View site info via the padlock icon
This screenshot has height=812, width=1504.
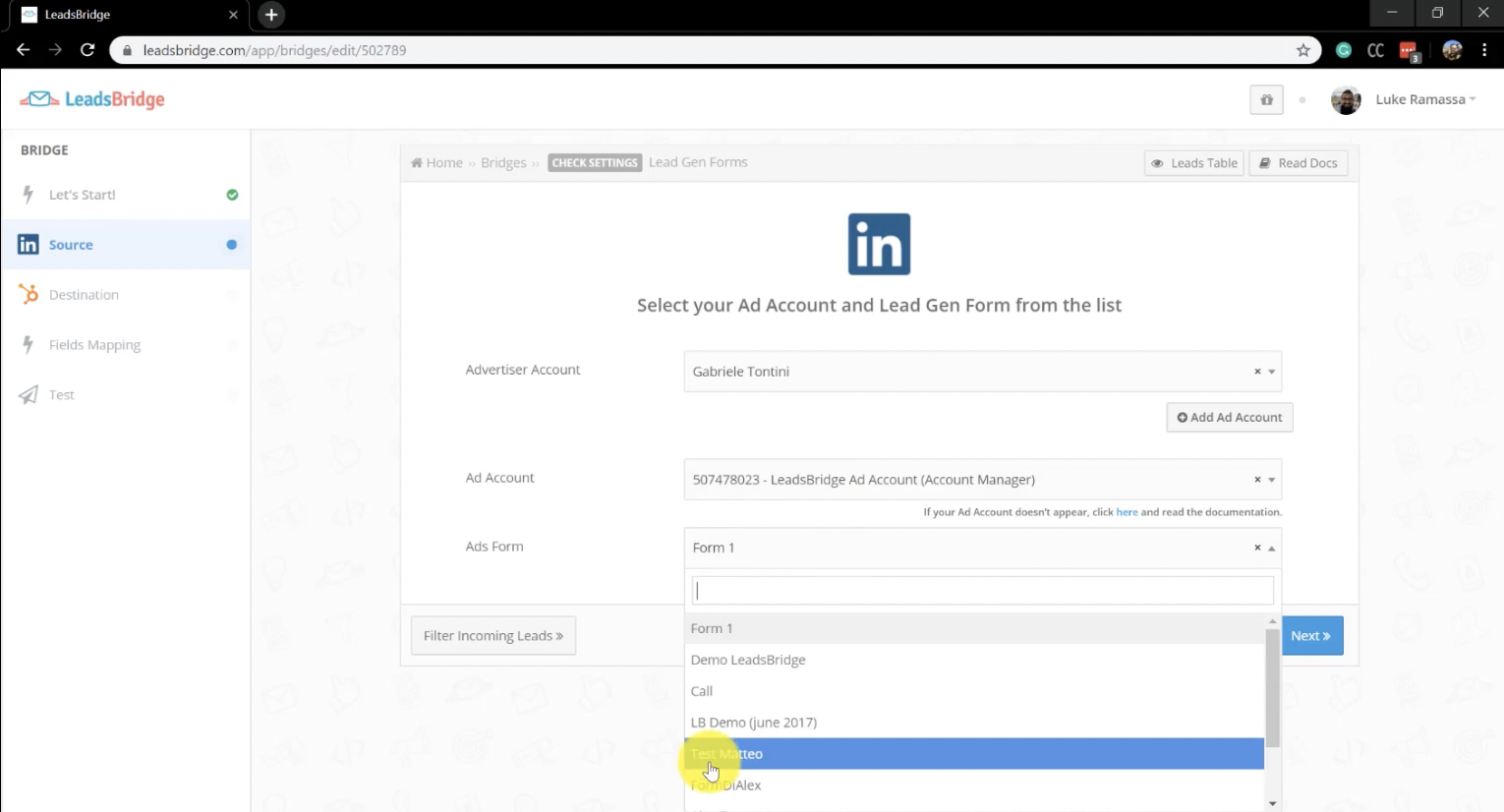coord(127,50)
